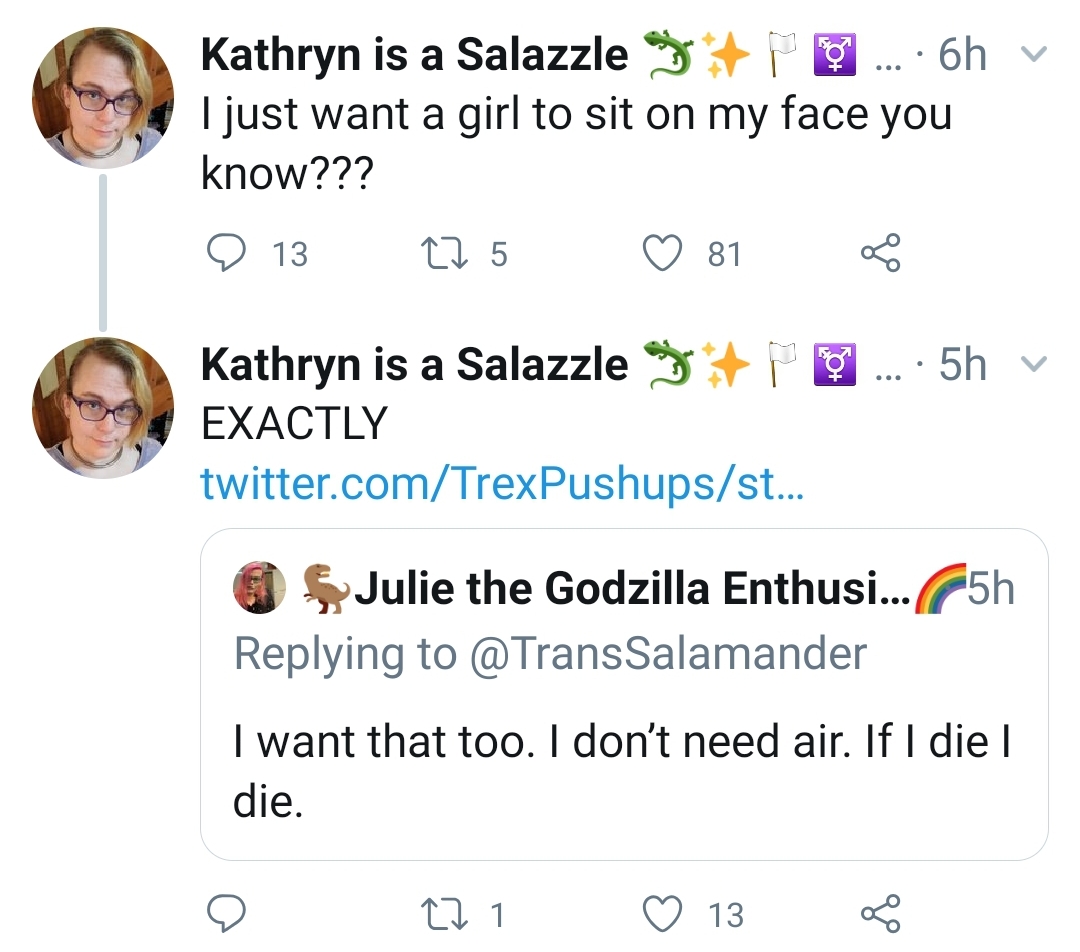
Task: Retweet the first tweet with 5 retweets
Action: point(444,253)
